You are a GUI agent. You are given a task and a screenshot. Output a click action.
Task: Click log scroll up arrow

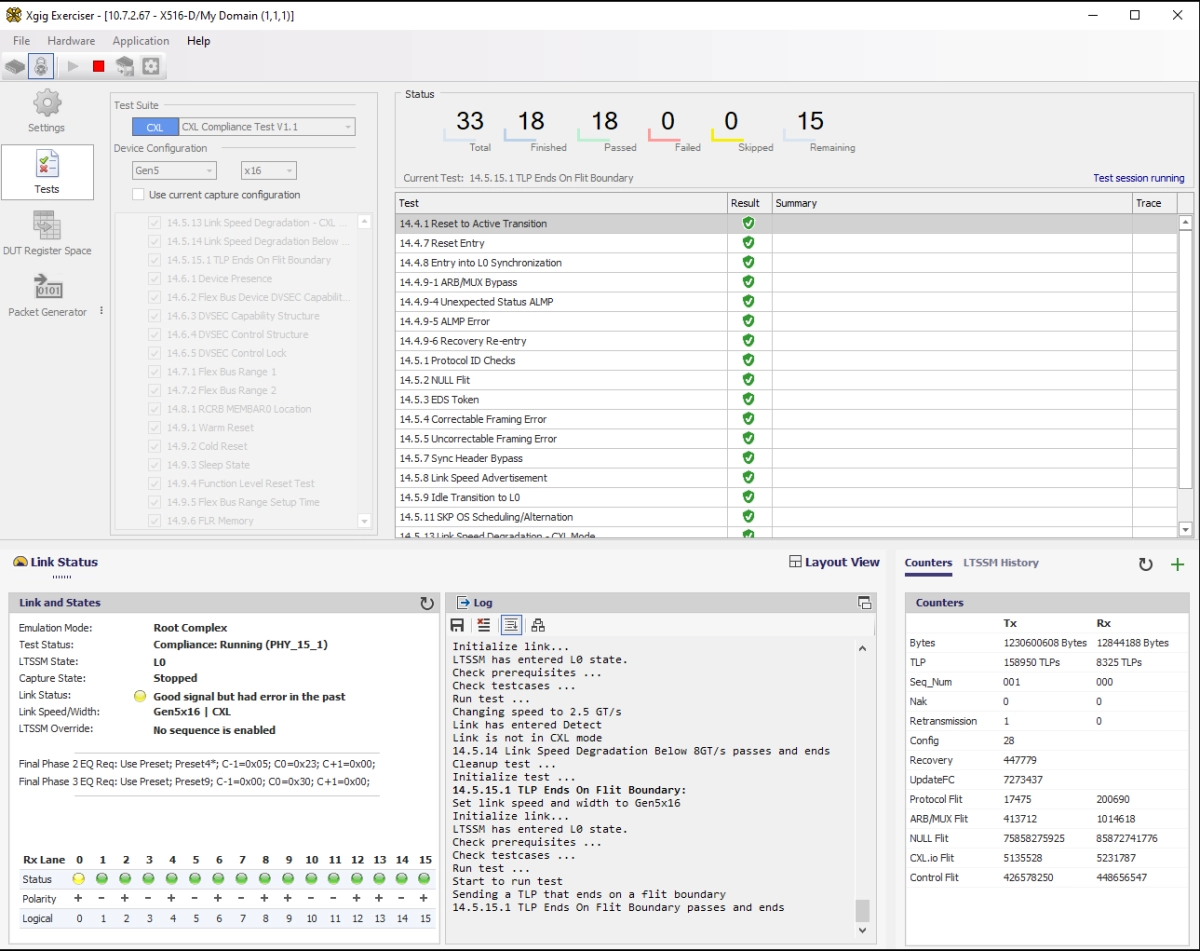862,648
